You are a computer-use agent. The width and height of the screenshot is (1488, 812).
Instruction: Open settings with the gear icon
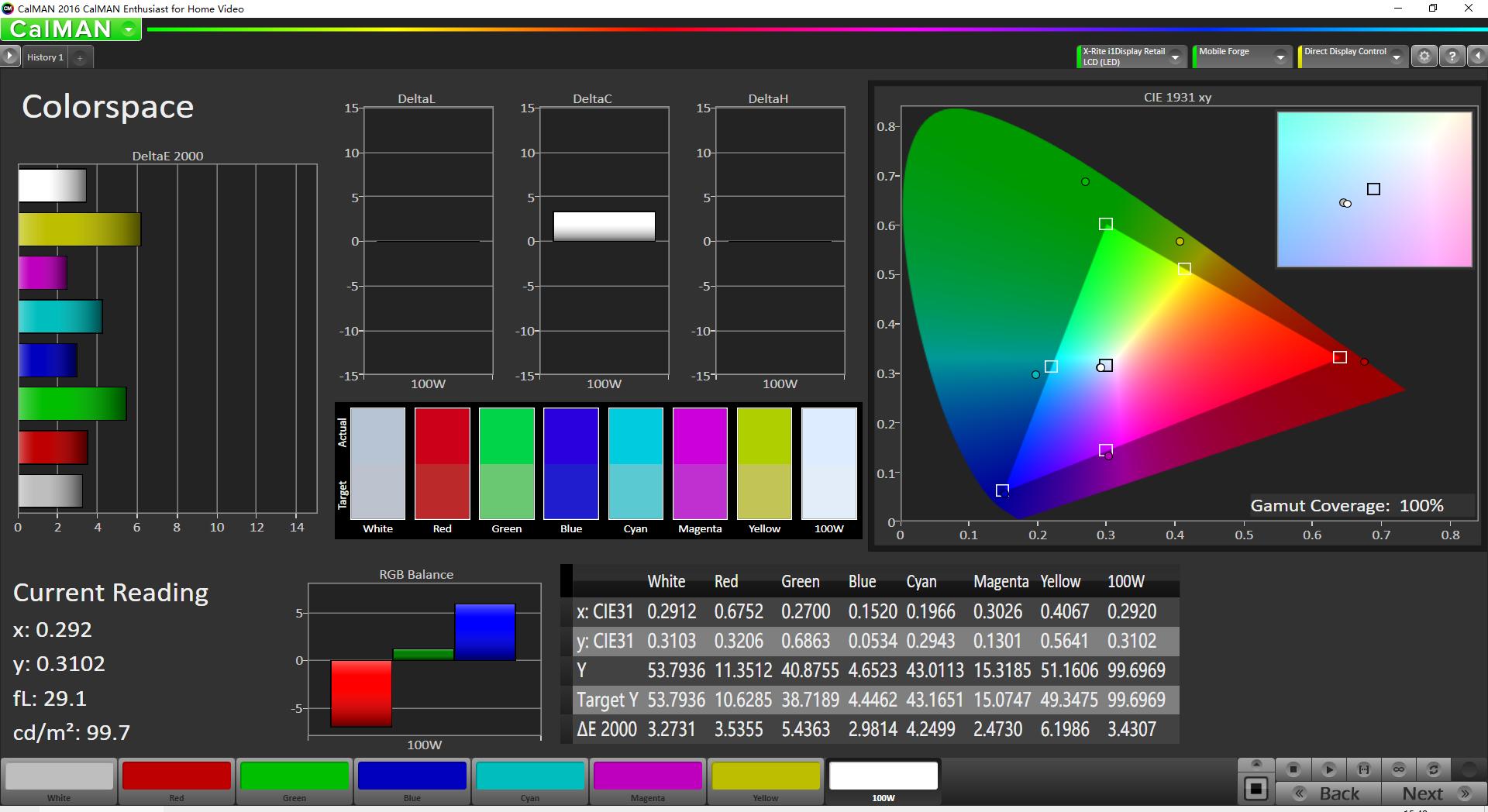(x=1424, y=57)
